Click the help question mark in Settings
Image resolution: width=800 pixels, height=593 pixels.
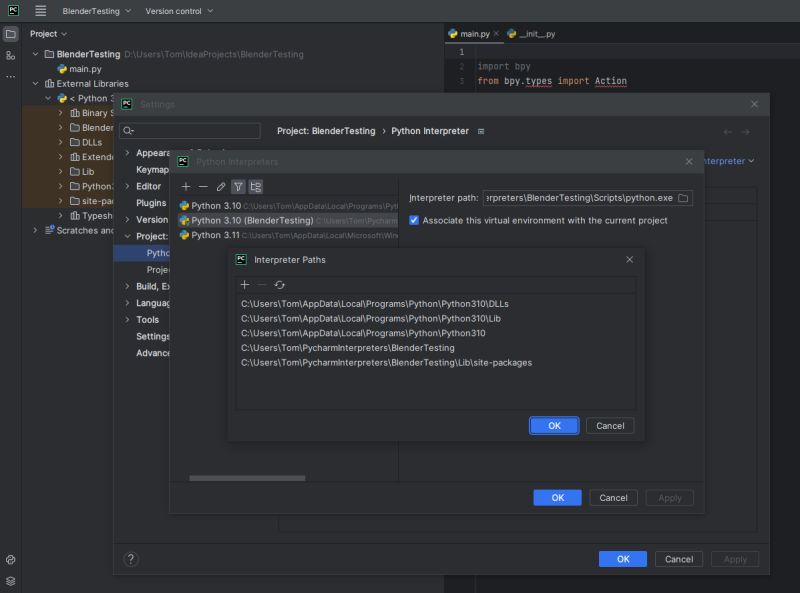[130, 559]
